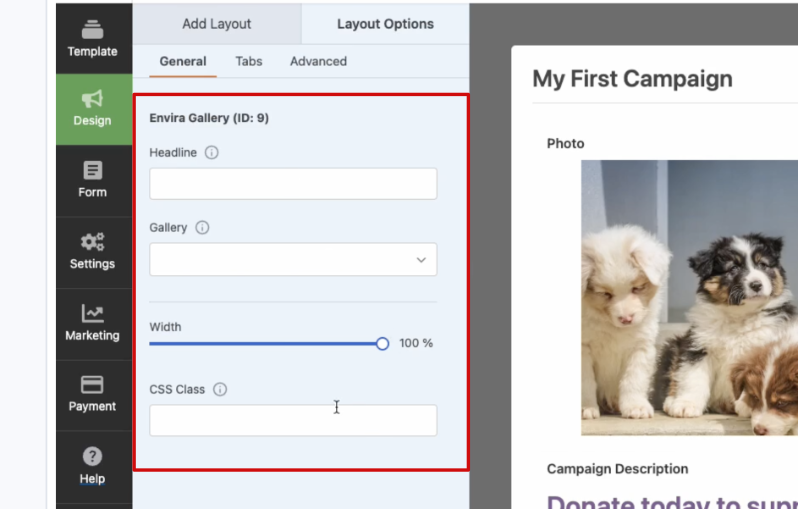Open the Tabs sub-tab
798x509 pixels.
point(249,61)
